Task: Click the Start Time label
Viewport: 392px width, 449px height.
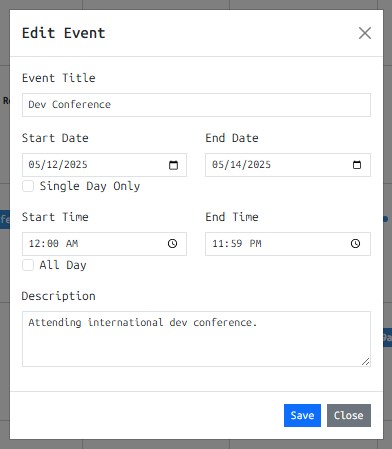Action: 55,217
